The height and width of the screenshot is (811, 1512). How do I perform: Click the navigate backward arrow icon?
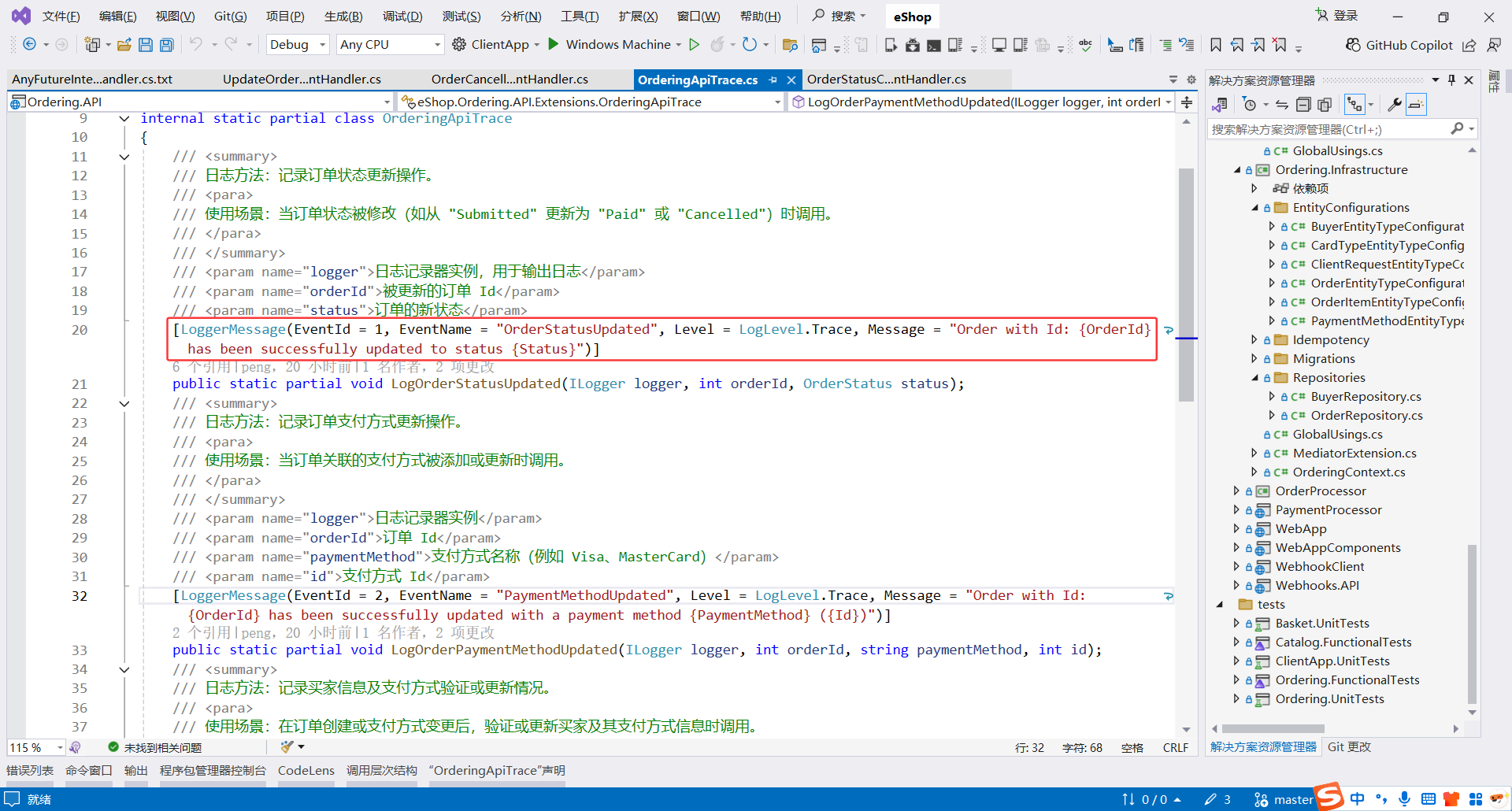[x=29, y=45]
